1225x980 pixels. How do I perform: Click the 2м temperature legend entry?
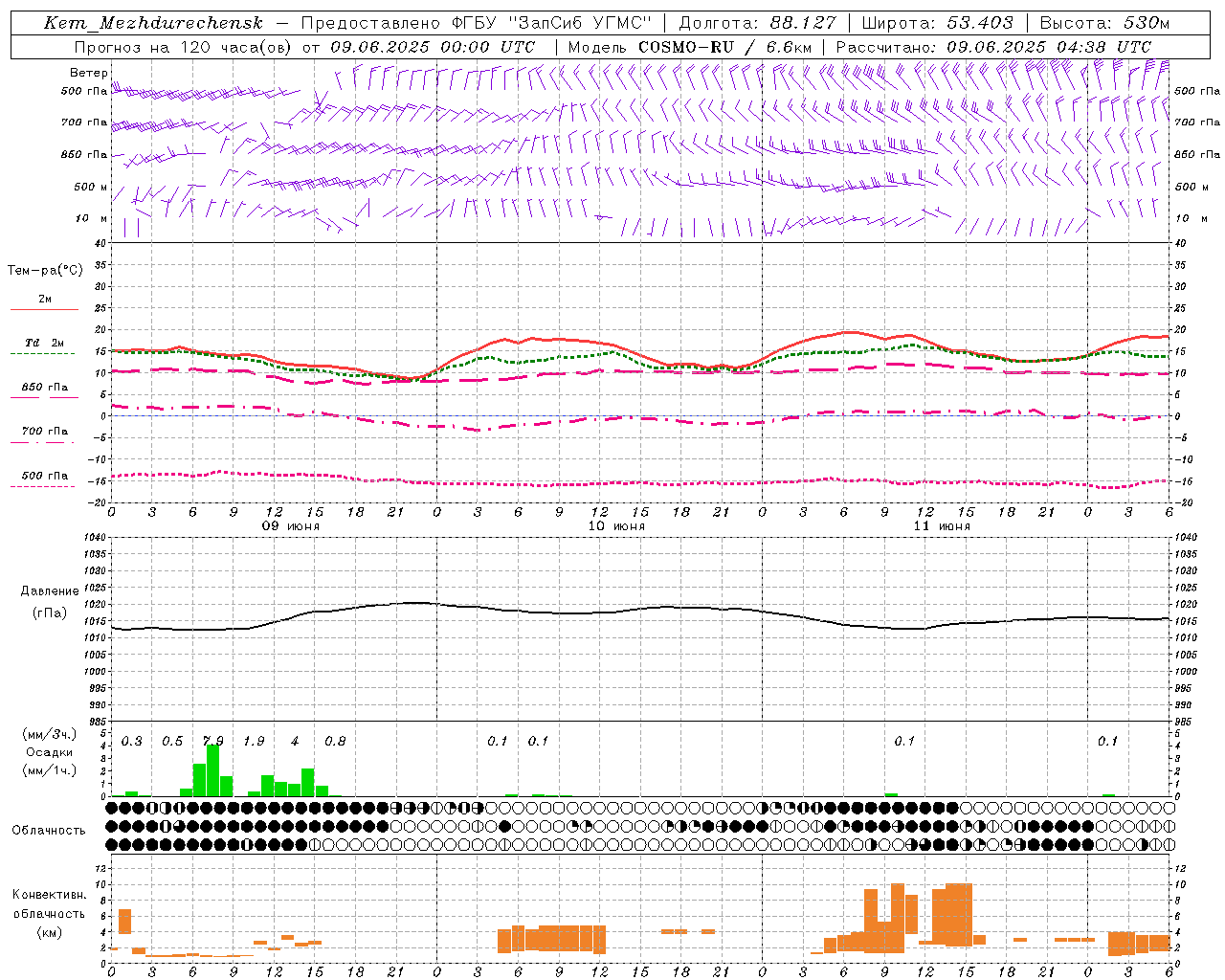coord(45,300)
